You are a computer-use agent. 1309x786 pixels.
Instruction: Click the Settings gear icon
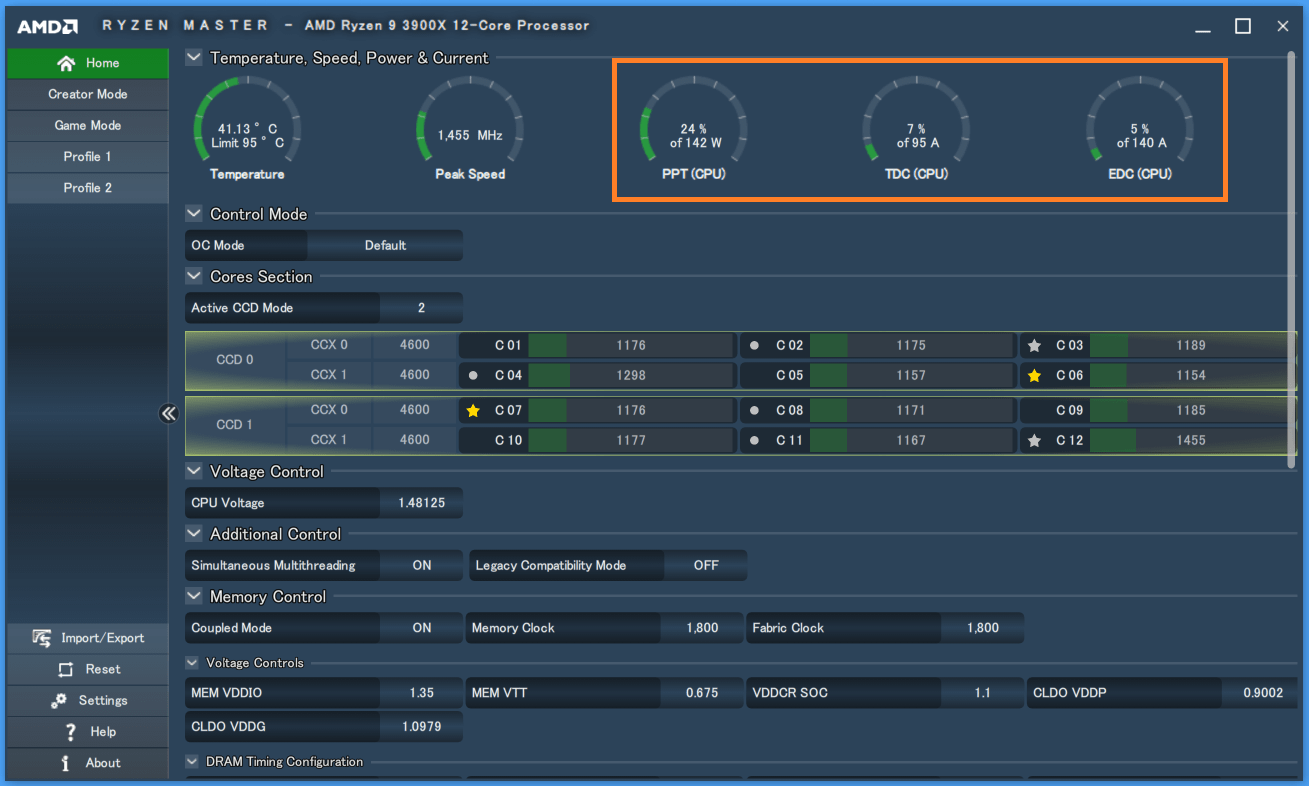click(59, 700)
